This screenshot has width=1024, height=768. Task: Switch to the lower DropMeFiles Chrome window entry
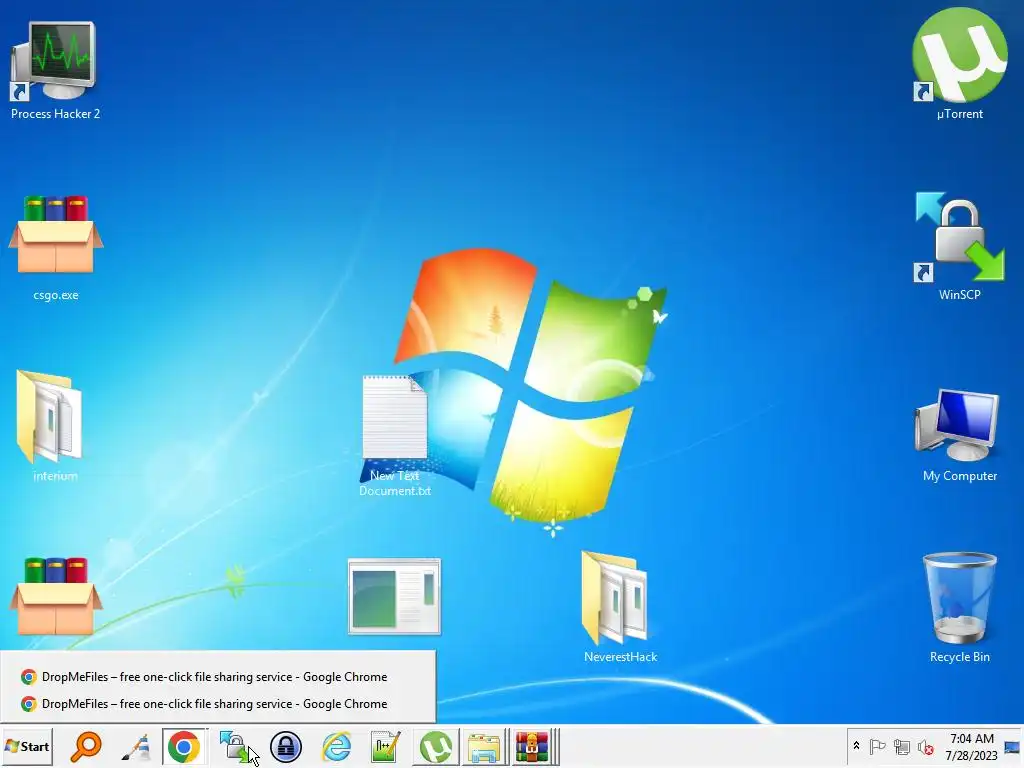(x=218, y=703)
